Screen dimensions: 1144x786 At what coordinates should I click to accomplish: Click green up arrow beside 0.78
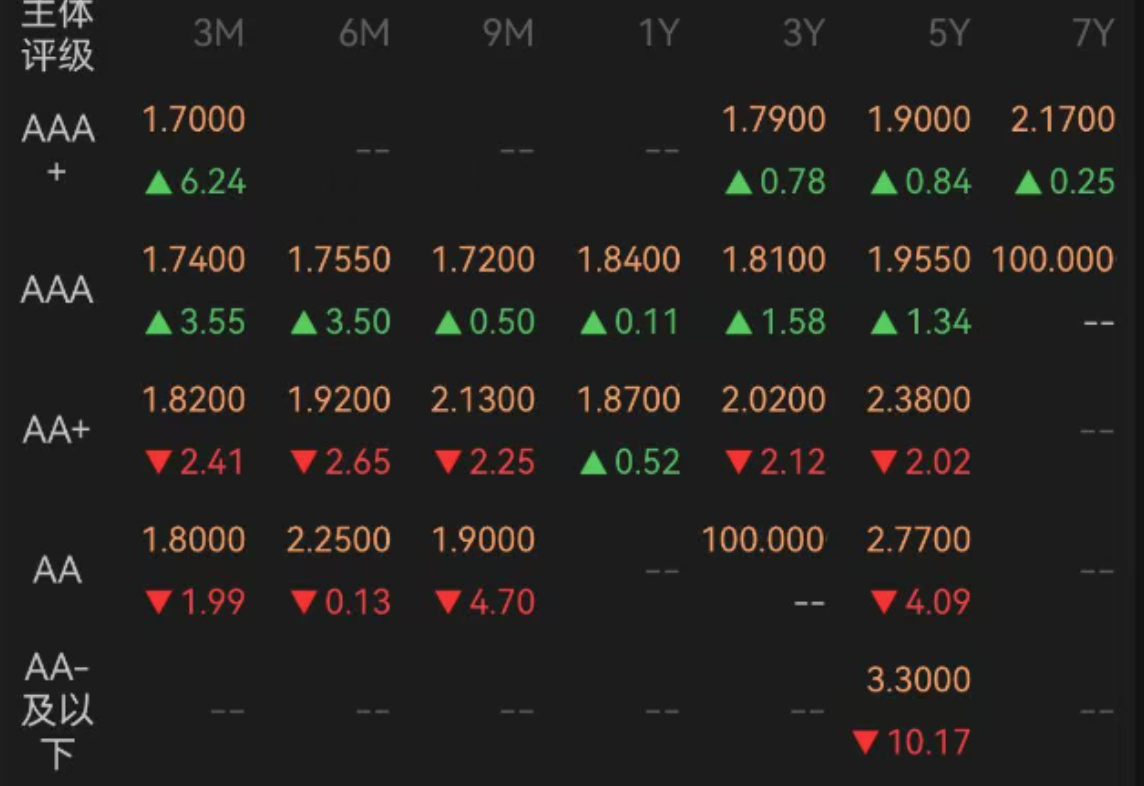coord(738,183)
